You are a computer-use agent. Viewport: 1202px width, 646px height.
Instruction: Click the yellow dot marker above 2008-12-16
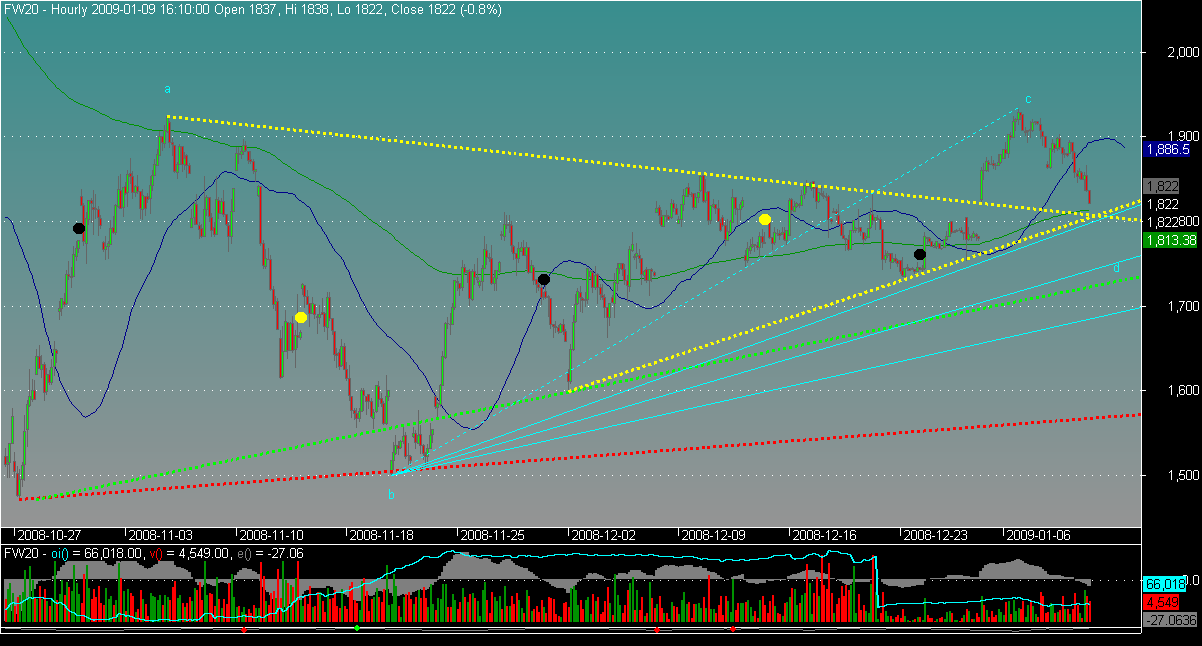pyautogui.click(x=765, y=218)
